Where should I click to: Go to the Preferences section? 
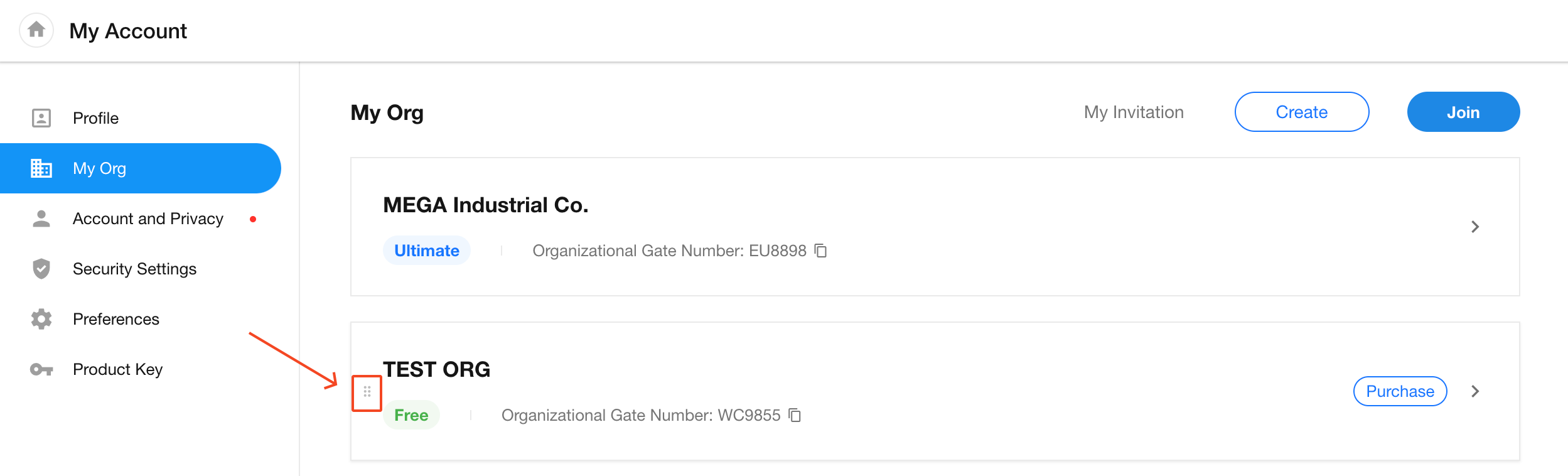click(116, 319)
